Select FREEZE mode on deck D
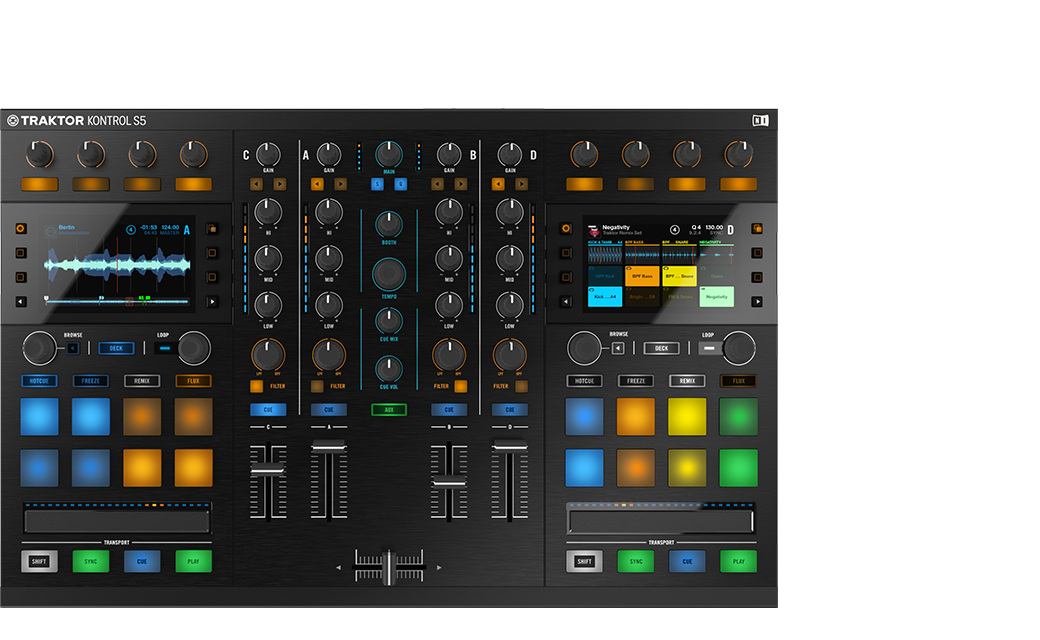This screenshot has width=1040, height=640. (x=636, y=381)
